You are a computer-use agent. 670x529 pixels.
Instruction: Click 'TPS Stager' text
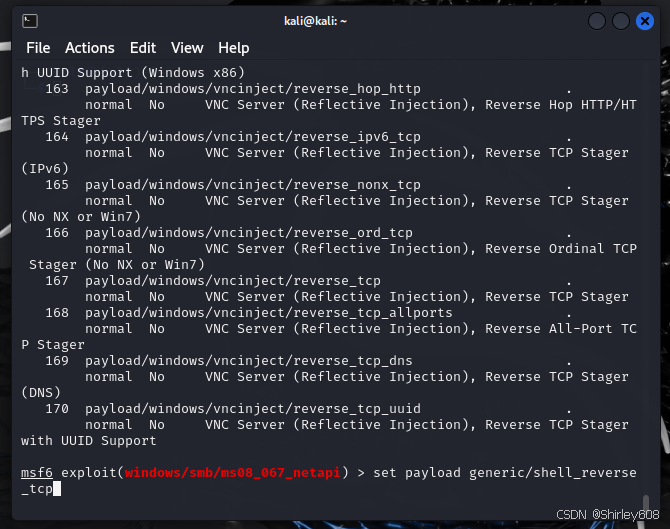click(x=61, y=121)
